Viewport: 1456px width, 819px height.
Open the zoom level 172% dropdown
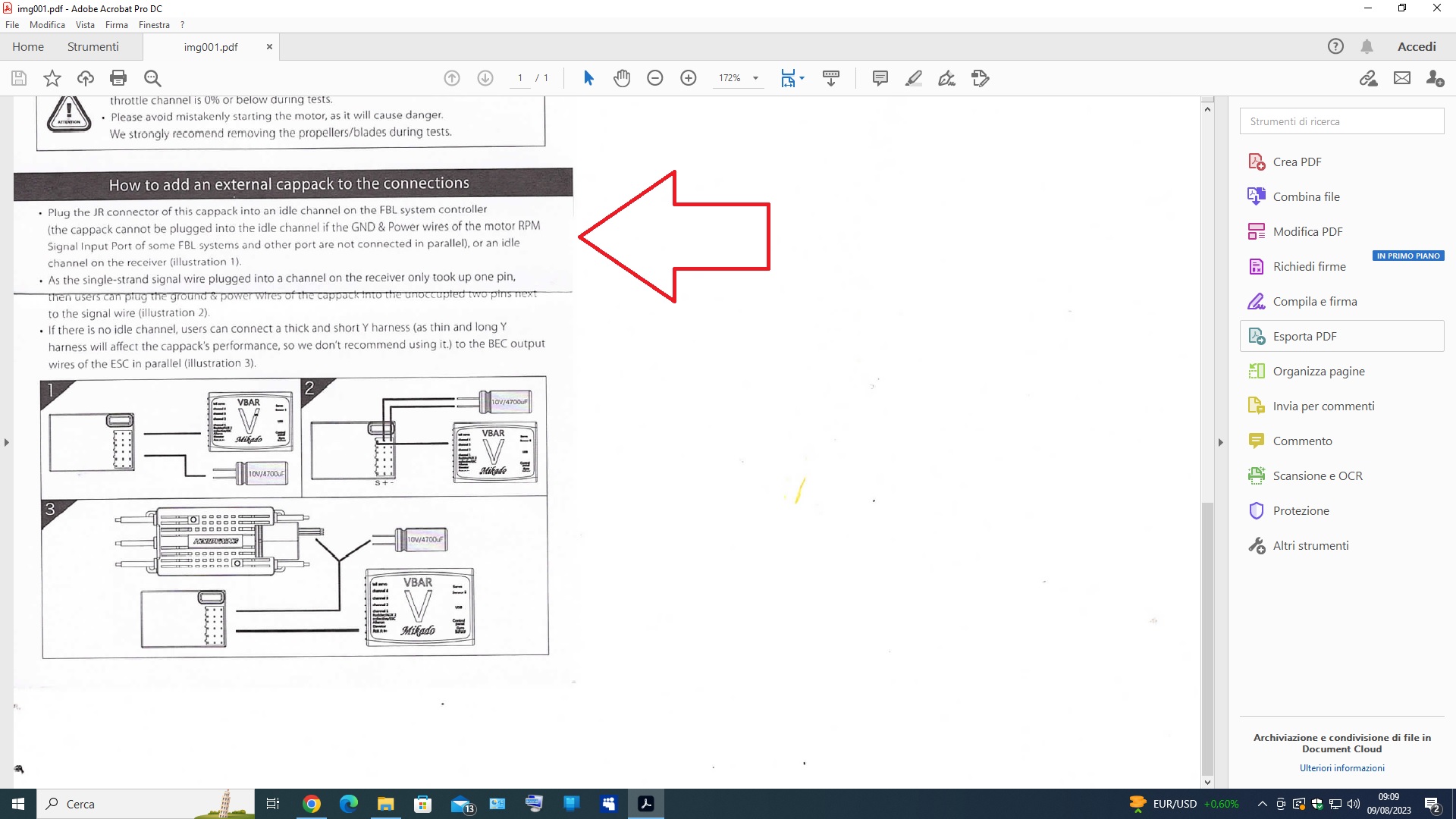[755, 78]
